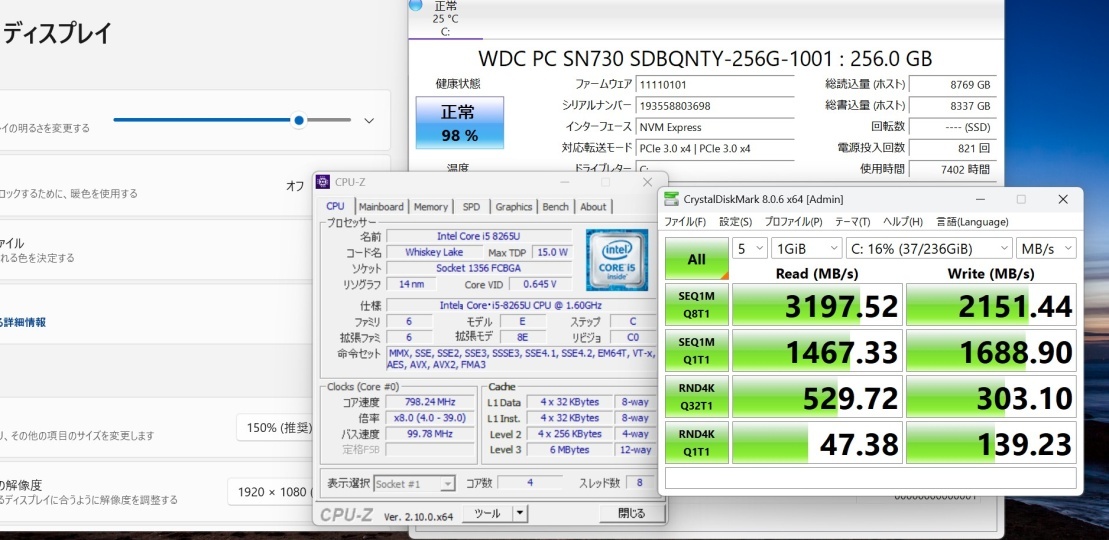
Task: Switch to the About tab in CPU-Z
Action: [x=593, y=207]
